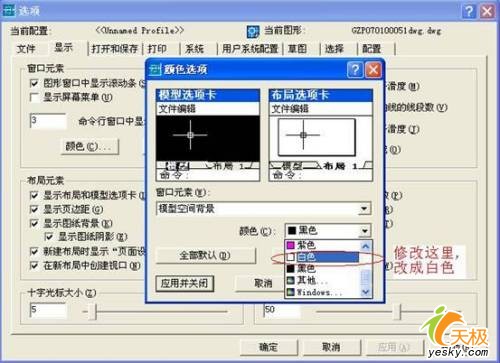Toggle 显示图纸阴影 checkbox
This screenshot has height=363, width=500.
click(49, 237)
